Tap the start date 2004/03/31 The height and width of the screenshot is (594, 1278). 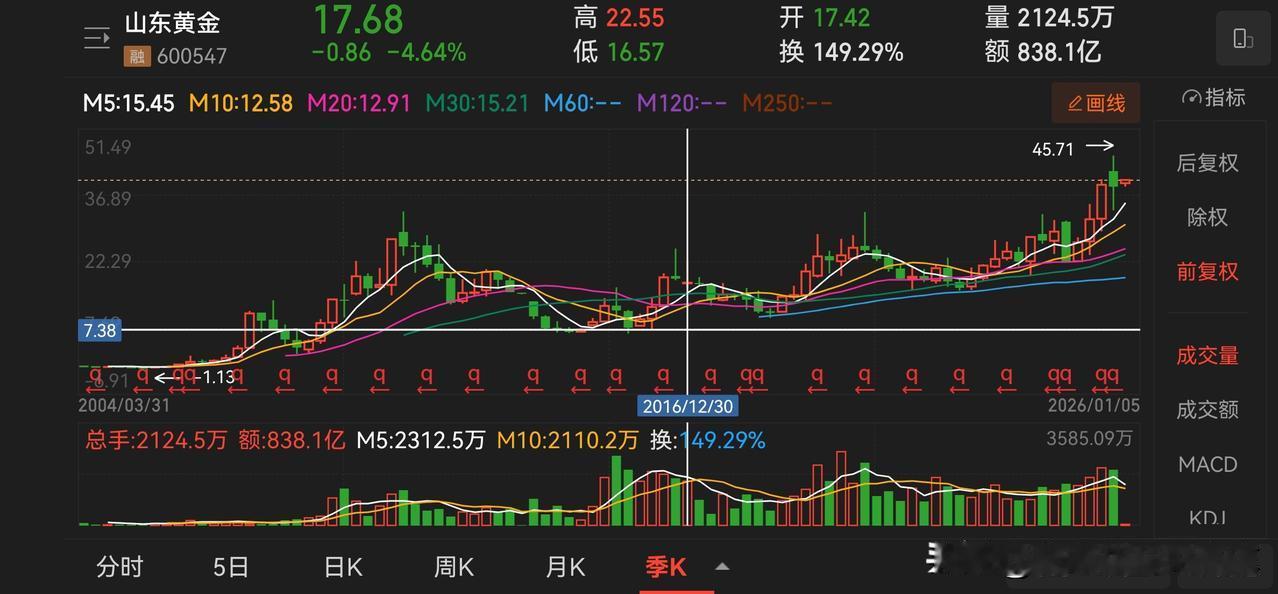coord(124,405)
